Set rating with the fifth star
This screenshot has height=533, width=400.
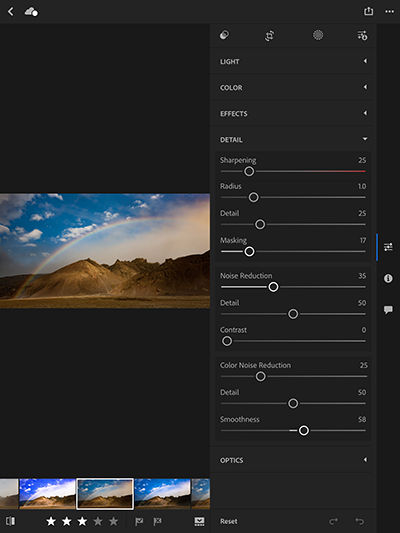(114, 521)
